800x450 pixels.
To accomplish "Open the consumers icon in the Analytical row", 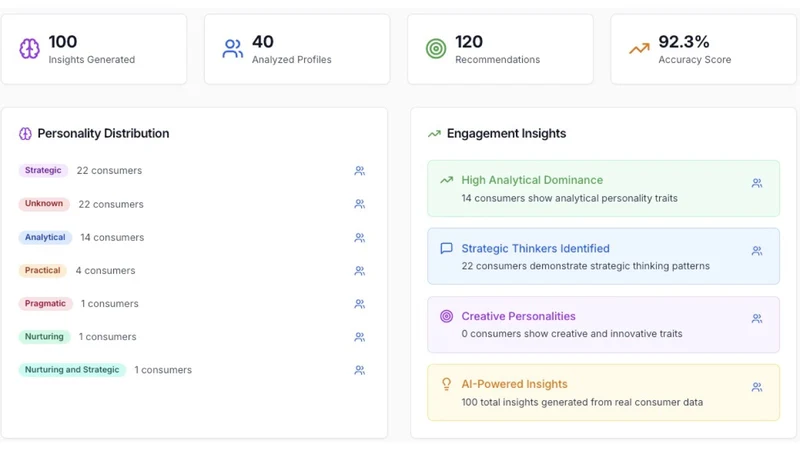I will click(x=360, y=238).
